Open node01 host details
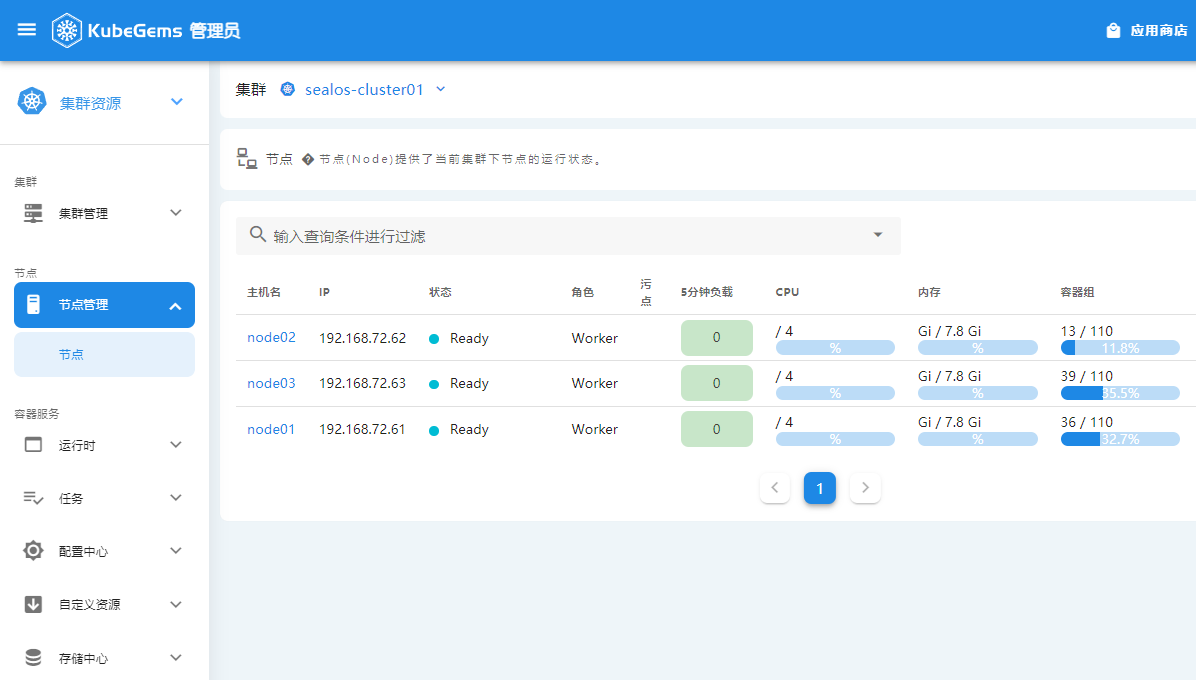 coord(271,429)
